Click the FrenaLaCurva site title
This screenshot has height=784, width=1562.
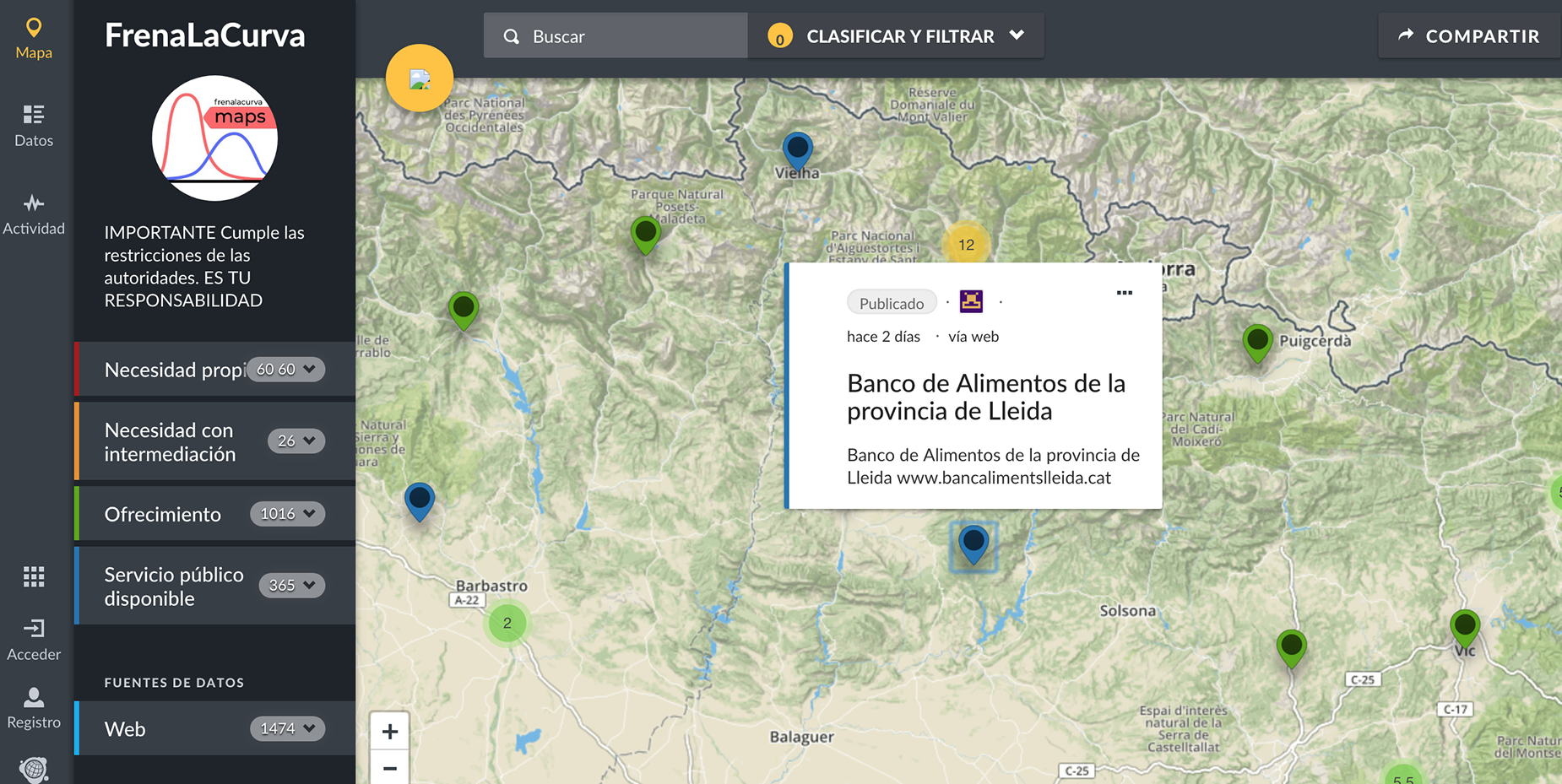pyautogui.click(x=204, y=35)
